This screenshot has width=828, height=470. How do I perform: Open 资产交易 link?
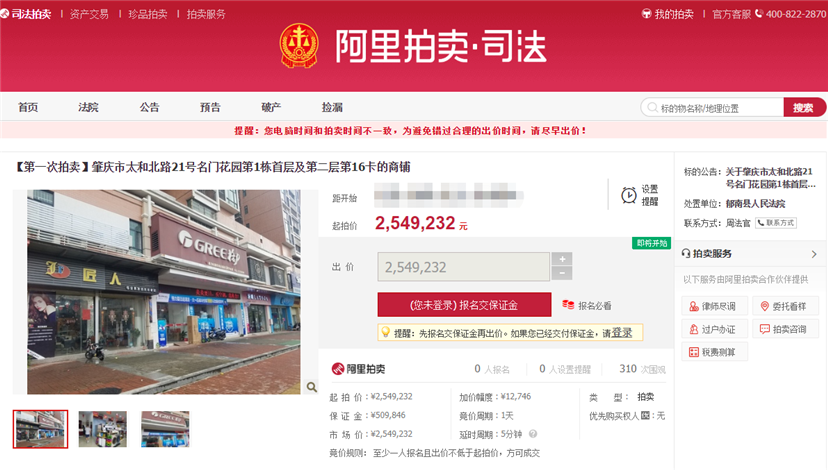point(89,14)
